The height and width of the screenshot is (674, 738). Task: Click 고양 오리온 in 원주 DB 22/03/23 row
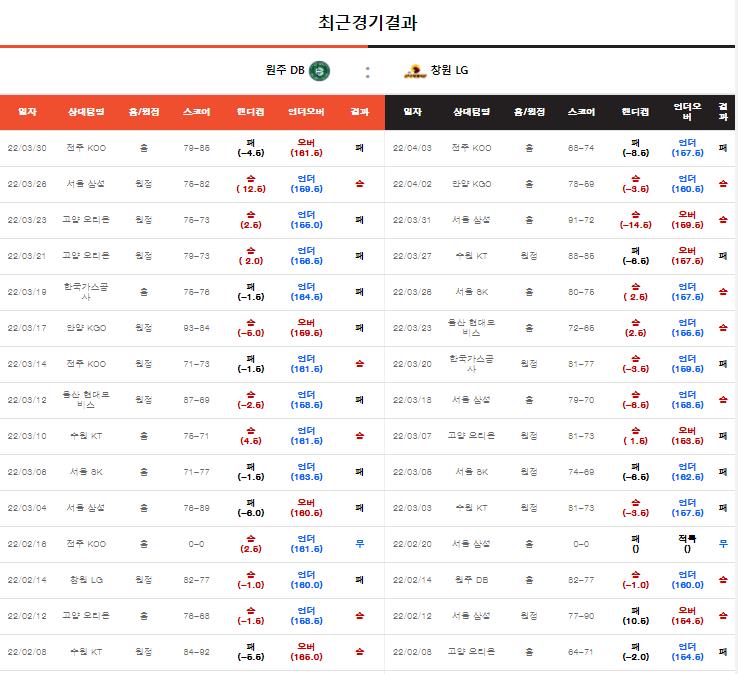[86, 220]
